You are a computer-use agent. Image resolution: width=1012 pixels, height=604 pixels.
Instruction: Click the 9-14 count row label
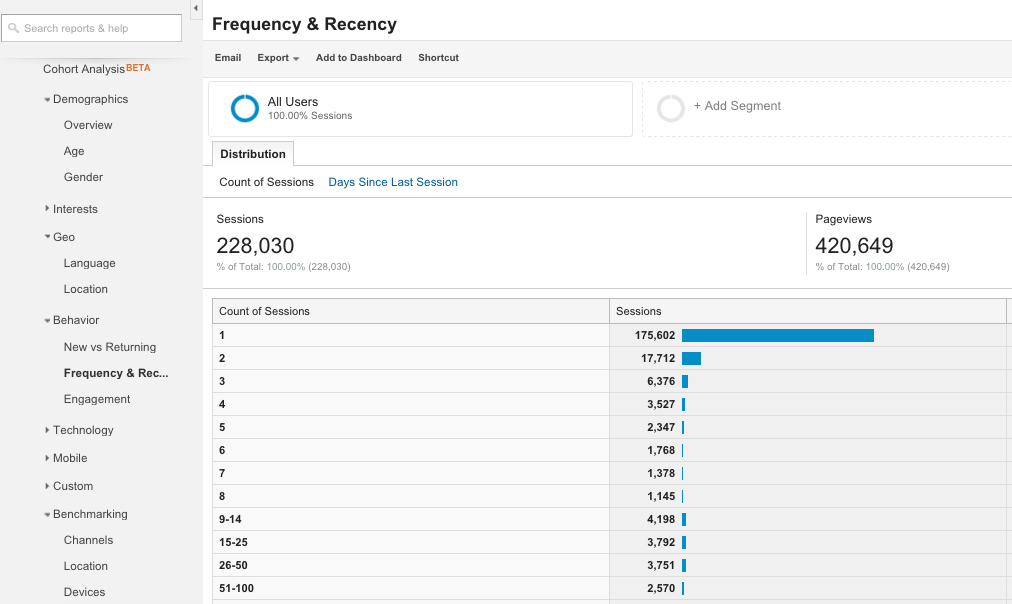click(230, 519)
